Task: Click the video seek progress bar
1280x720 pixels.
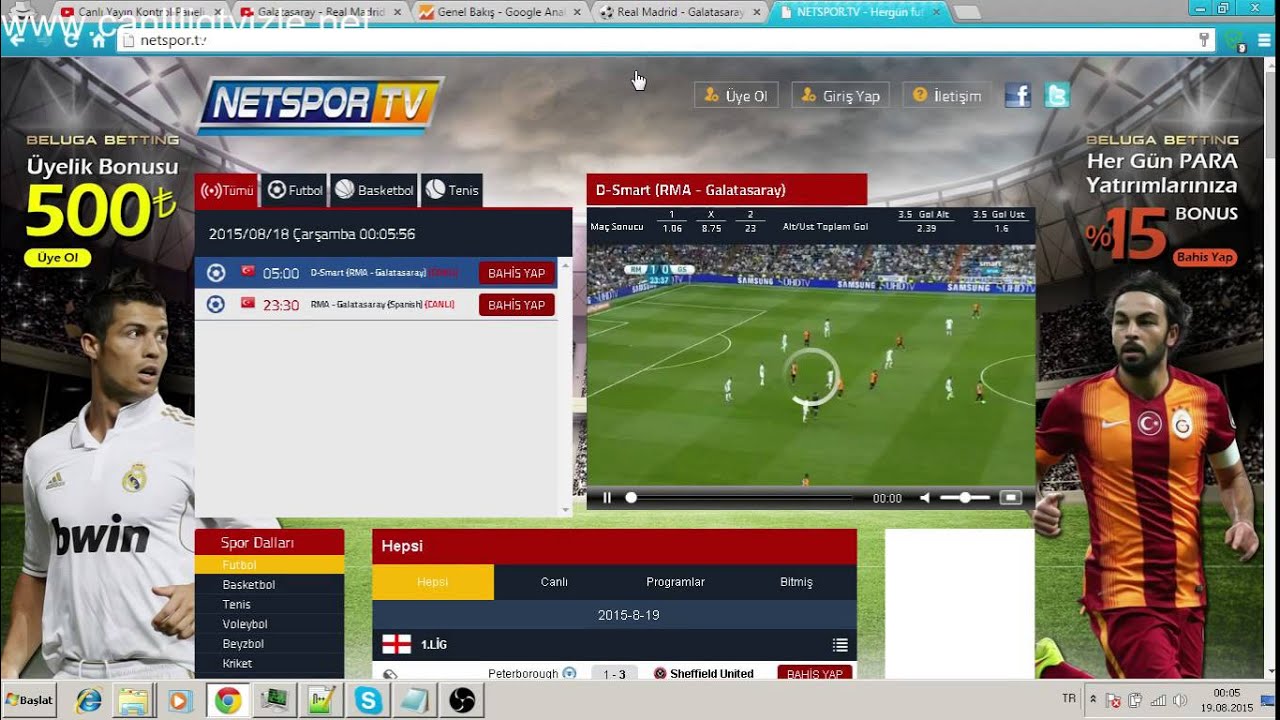Action: pos(740,497)
